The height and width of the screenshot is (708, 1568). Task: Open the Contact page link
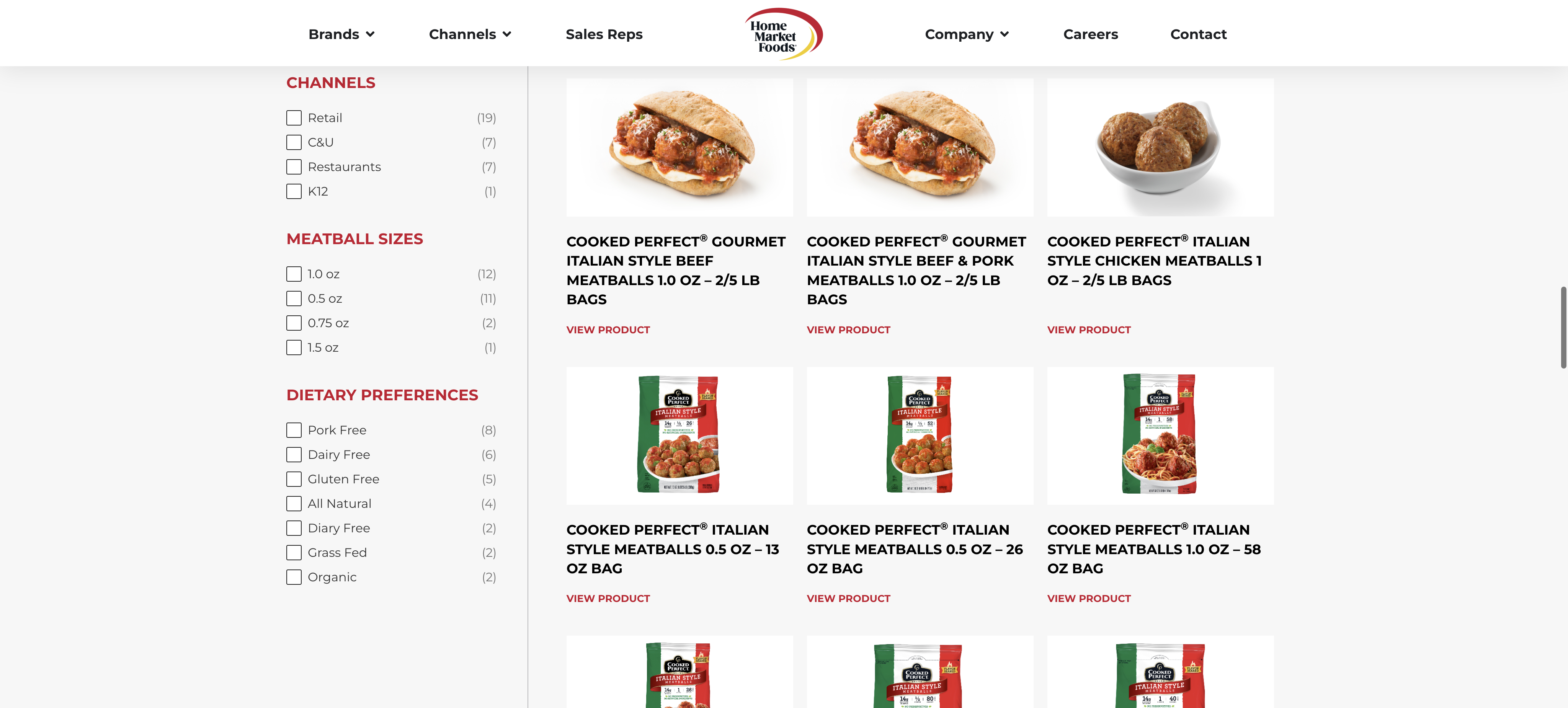coord(1198,34)
